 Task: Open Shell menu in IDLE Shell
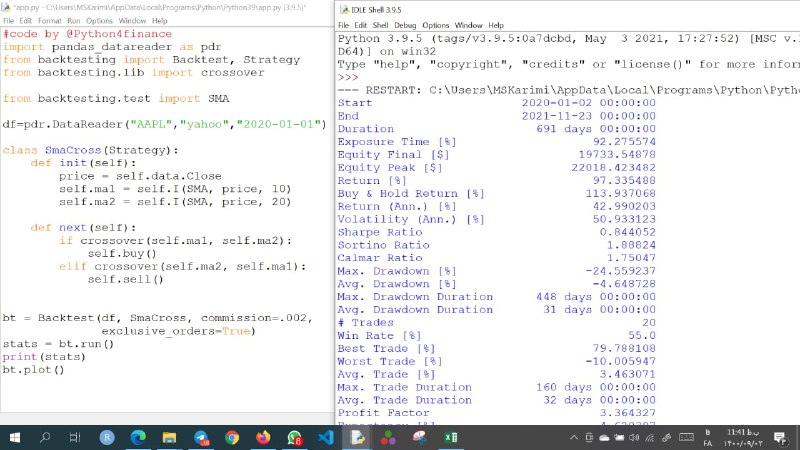[x=380, y=25]
